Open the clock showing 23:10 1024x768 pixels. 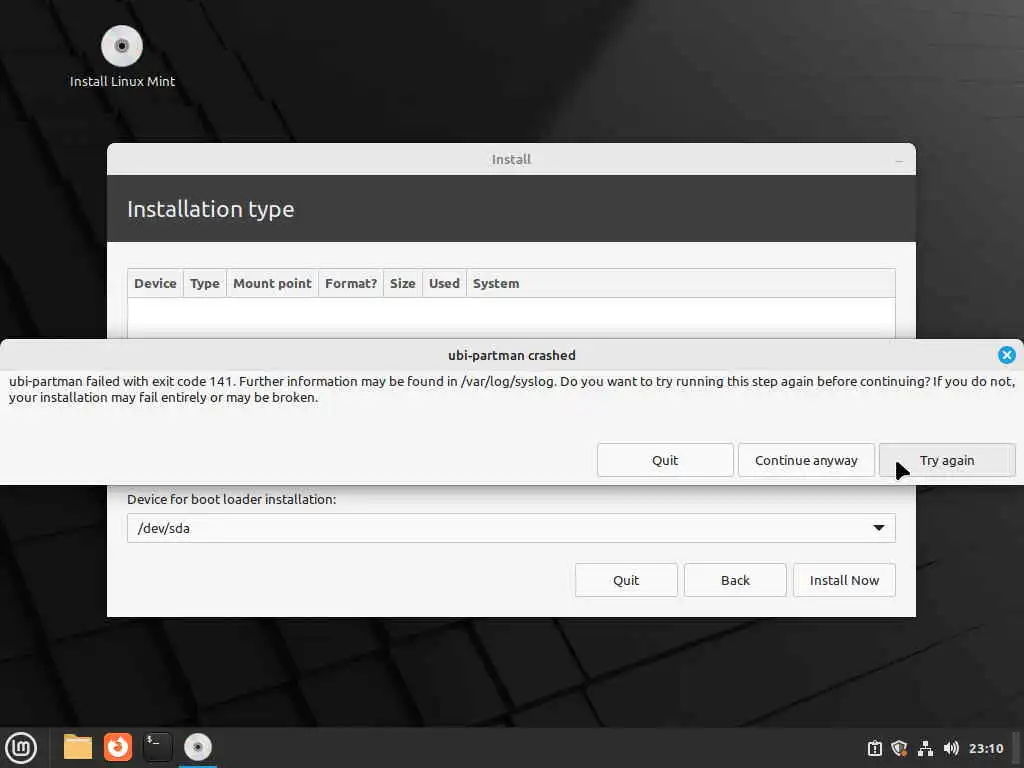tap(985, 748)
